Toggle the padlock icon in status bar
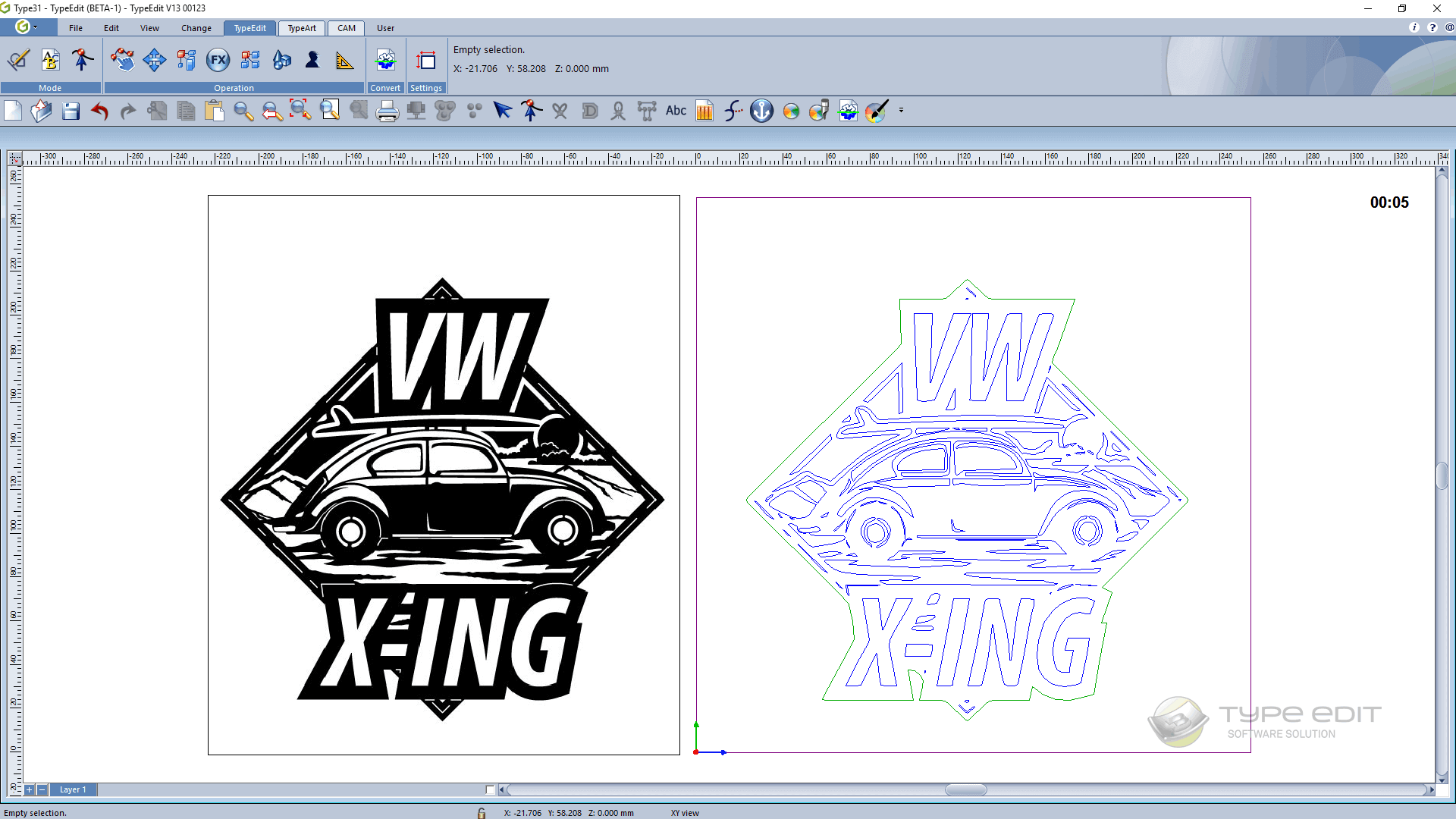This screenshot has height=819, width=1456. tap(481, 813)
